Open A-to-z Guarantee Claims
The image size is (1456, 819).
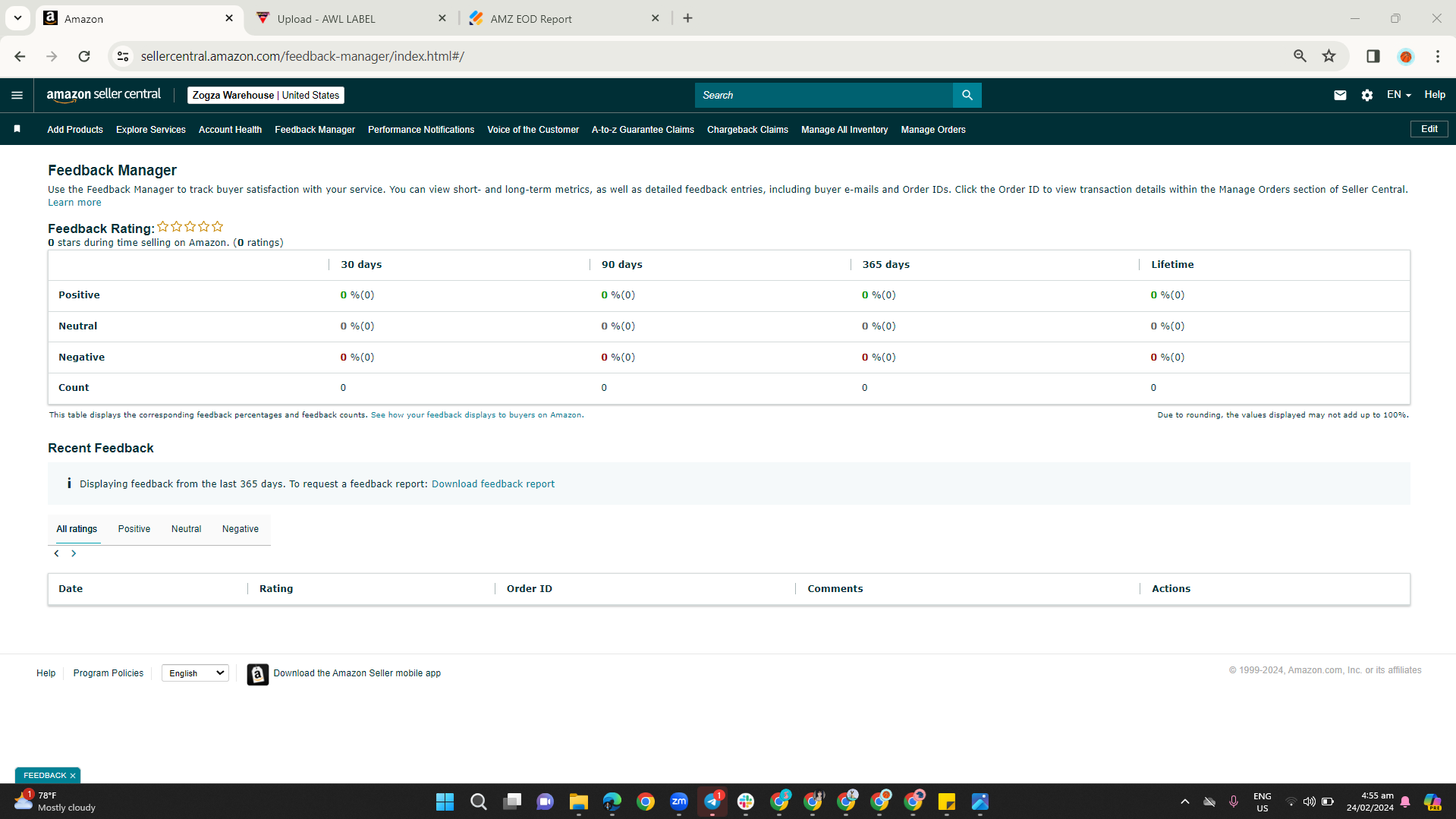point(643,130)
